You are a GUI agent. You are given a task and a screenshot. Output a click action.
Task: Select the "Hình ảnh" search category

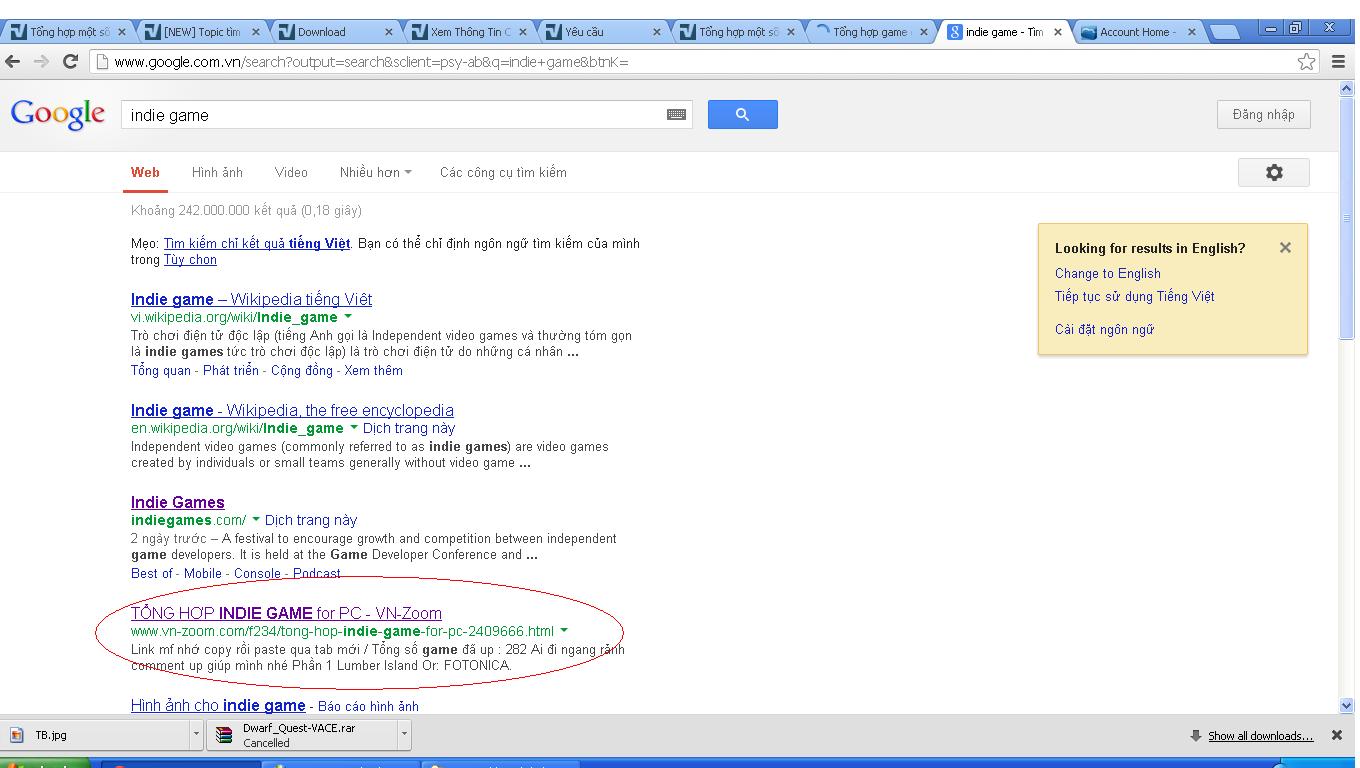click(x=217, y=172)
